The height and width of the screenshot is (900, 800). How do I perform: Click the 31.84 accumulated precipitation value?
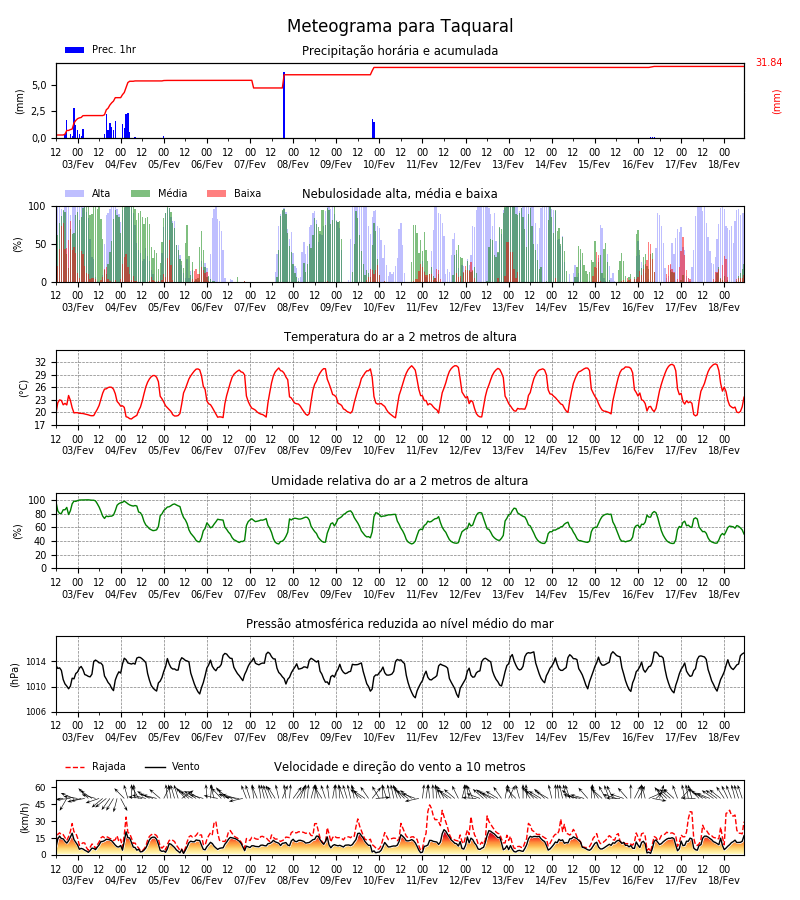coord(768,63)
